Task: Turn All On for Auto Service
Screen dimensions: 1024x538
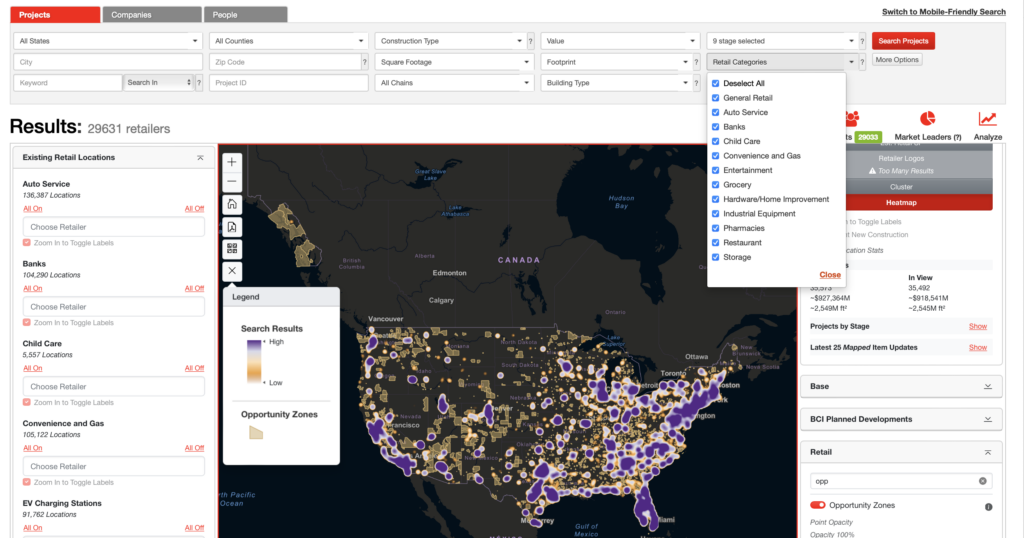Action: point(33,209)
